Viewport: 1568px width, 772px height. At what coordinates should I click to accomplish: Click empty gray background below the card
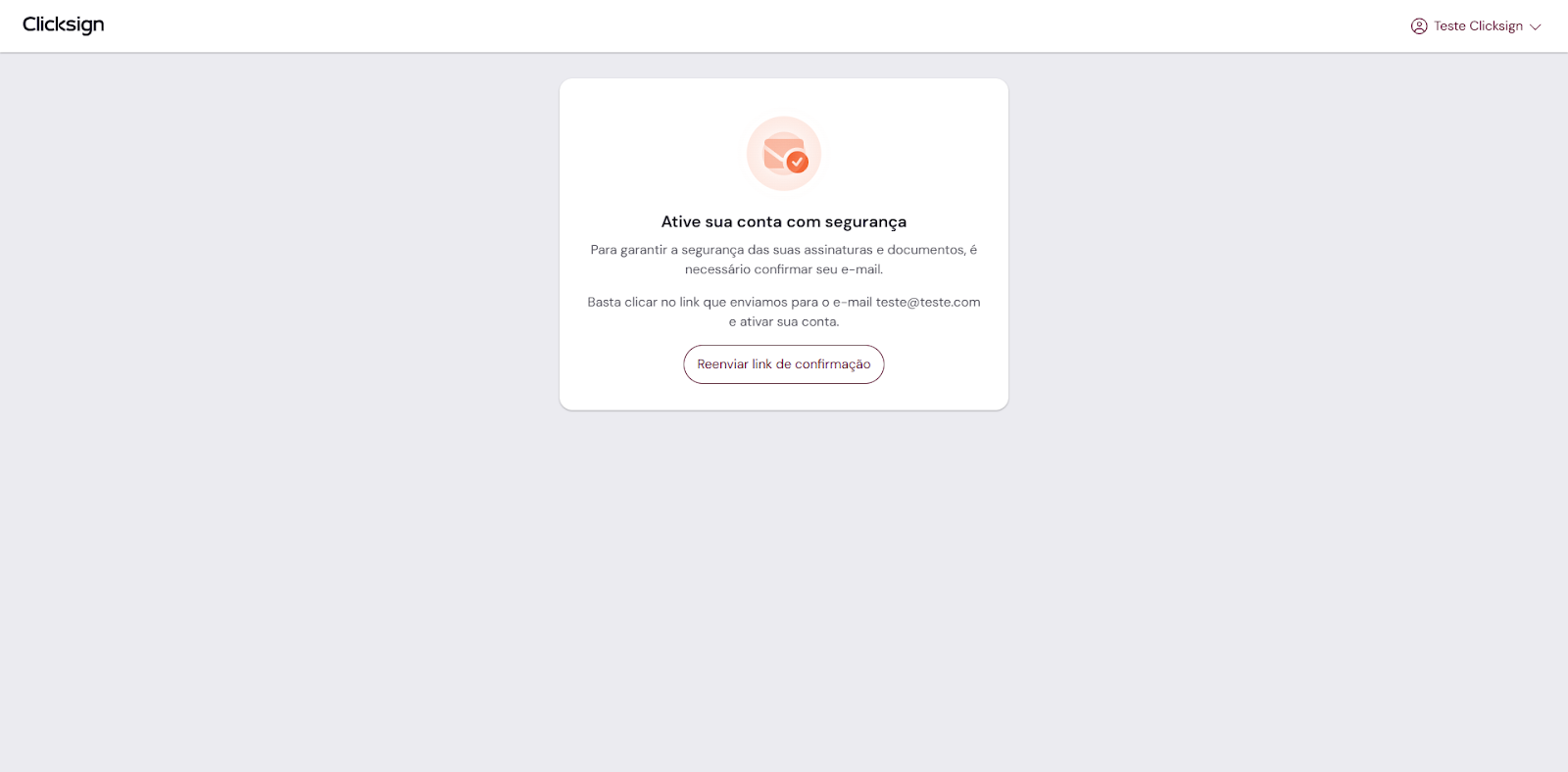click(x=784, y=588)
